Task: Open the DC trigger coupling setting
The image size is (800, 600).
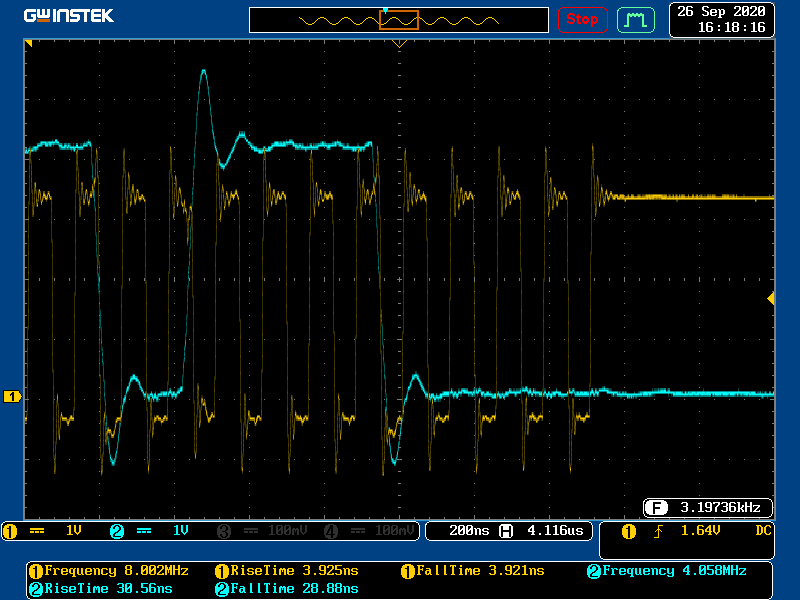Action: (762, 530)
